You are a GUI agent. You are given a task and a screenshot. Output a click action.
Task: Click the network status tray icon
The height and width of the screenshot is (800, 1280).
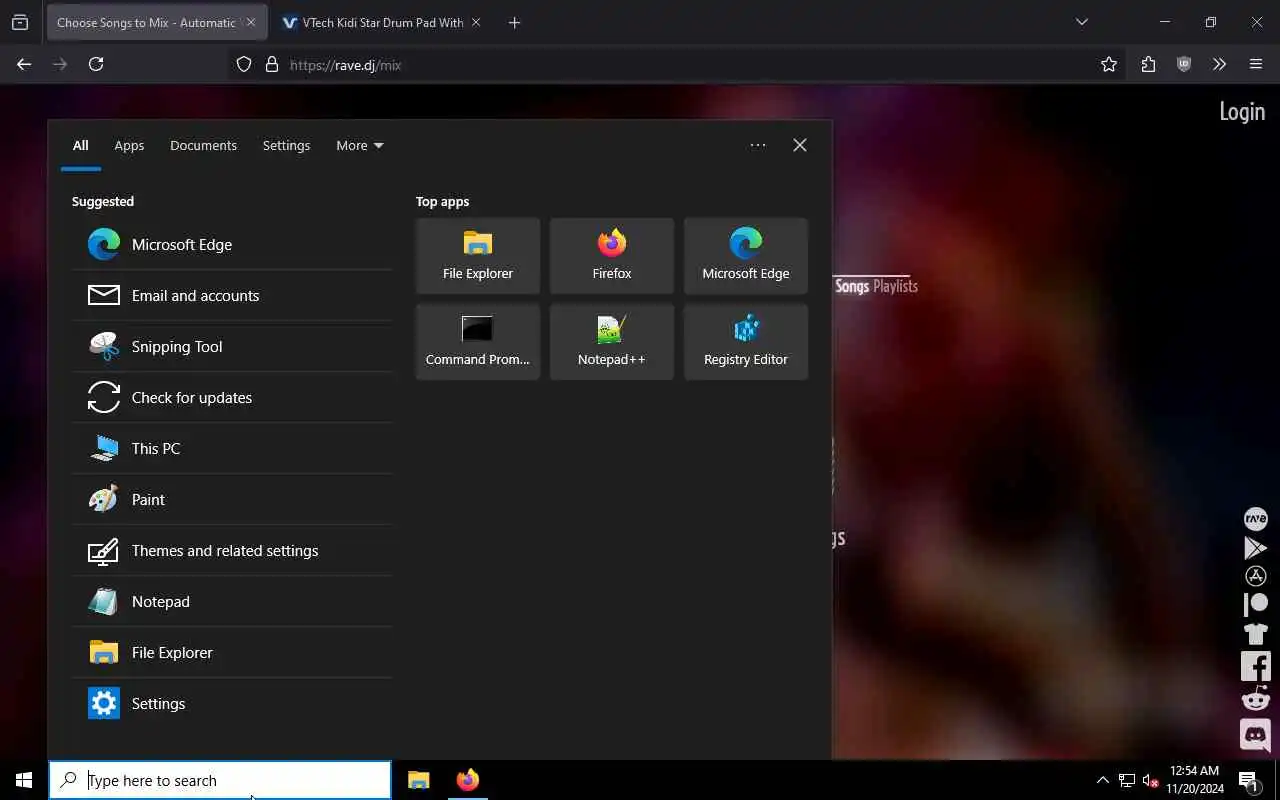tap(1127, 780)
